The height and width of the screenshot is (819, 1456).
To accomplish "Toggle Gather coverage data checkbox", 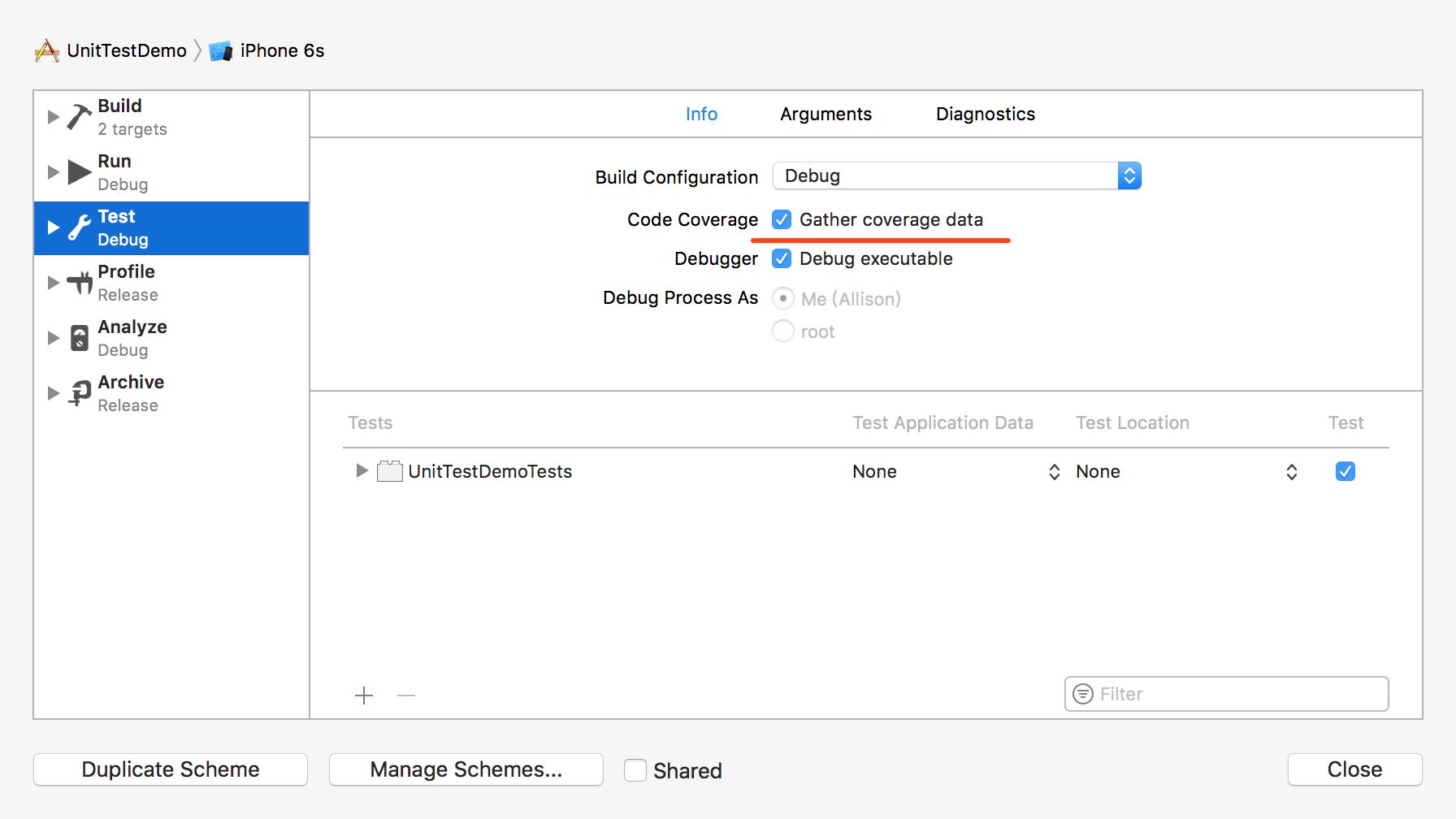I will [782, 219].
